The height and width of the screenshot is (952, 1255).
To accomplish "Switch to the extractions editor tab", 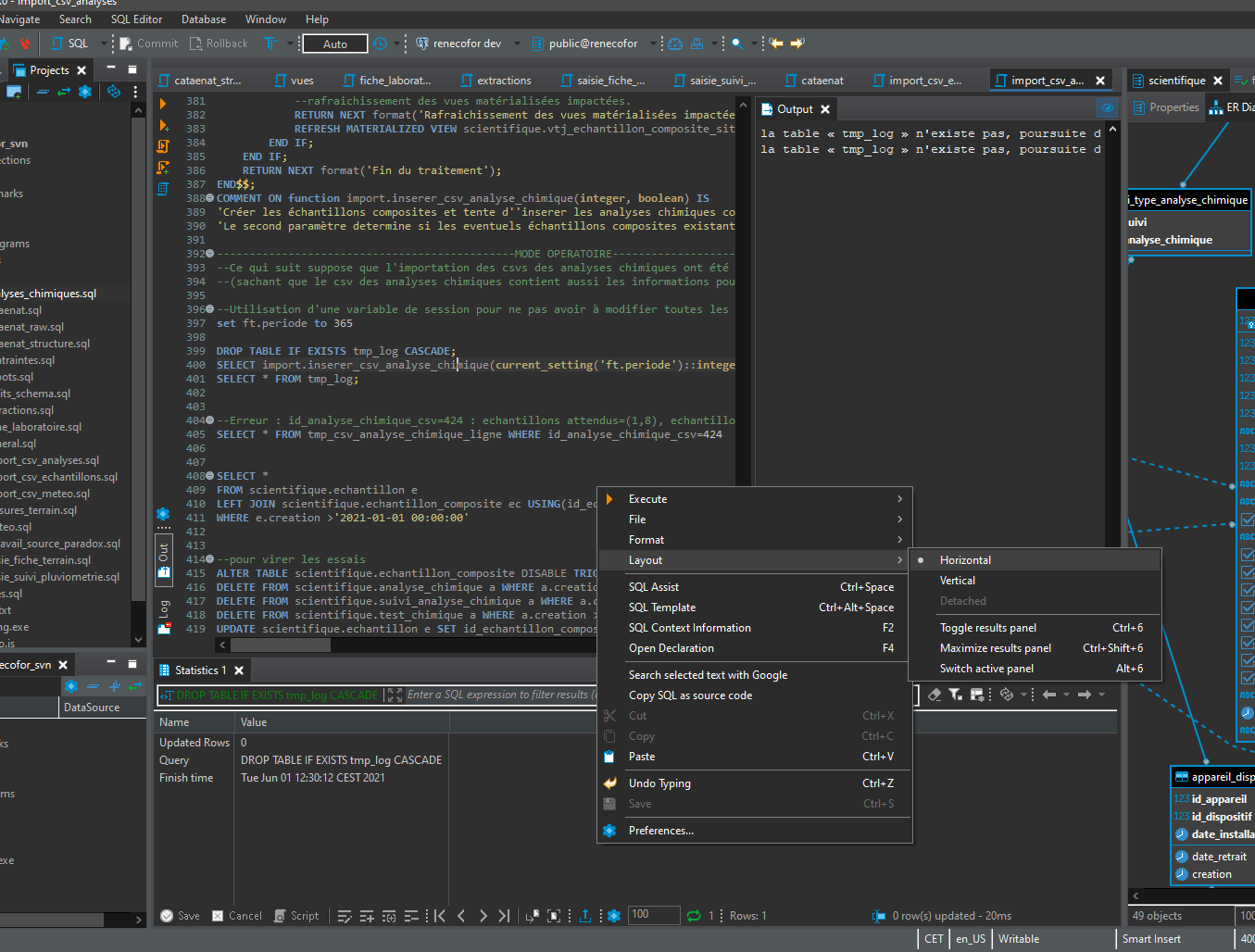I will point(496,81).
